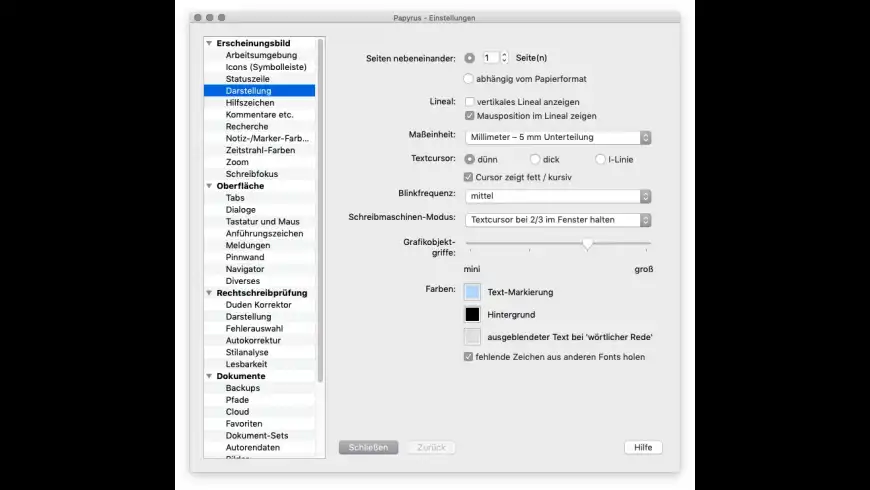Collapse the Oberfläche section triangle
The width and height of the screenshot is (870, 490).
[209, 186]
